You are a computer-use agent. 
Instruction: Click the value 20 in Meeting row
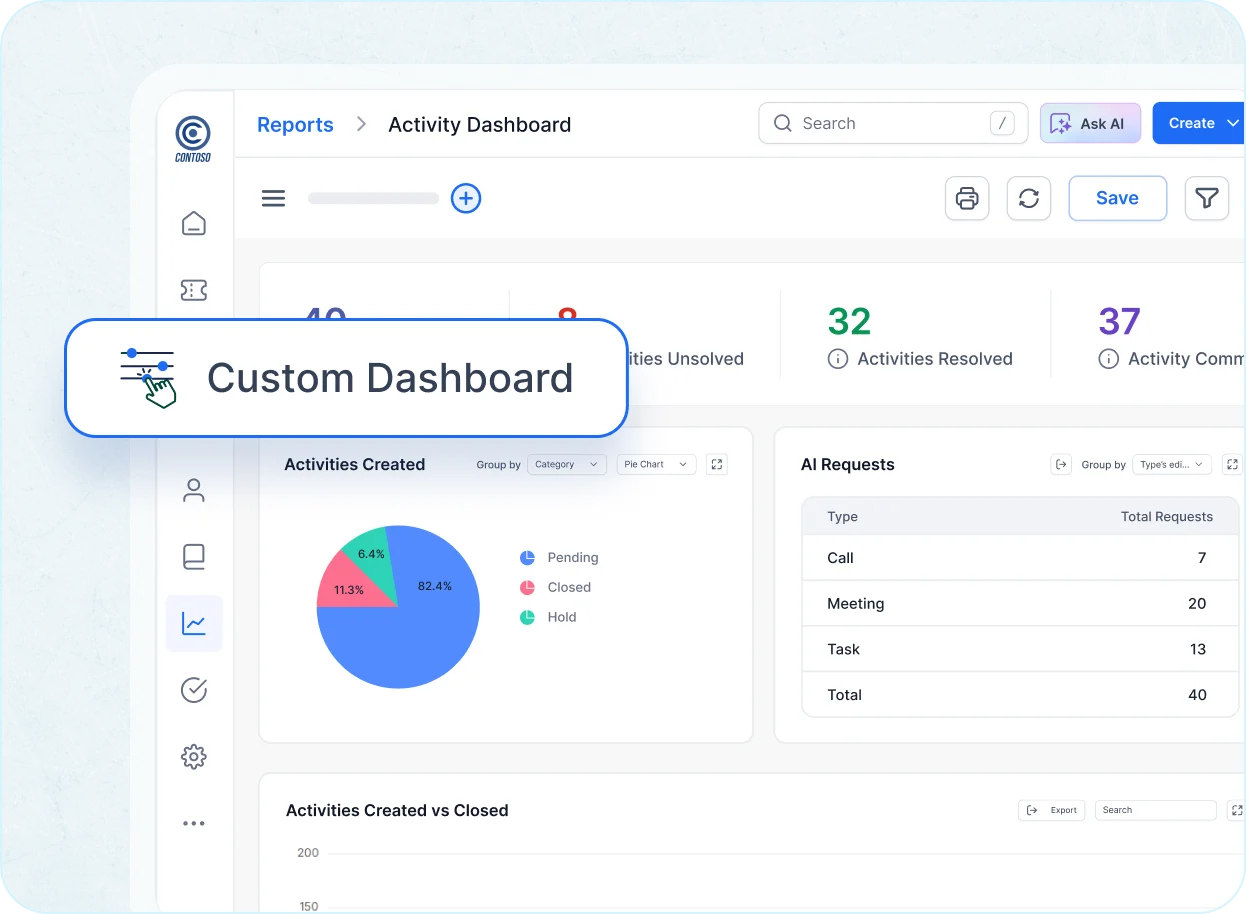tap(1197, 604)
